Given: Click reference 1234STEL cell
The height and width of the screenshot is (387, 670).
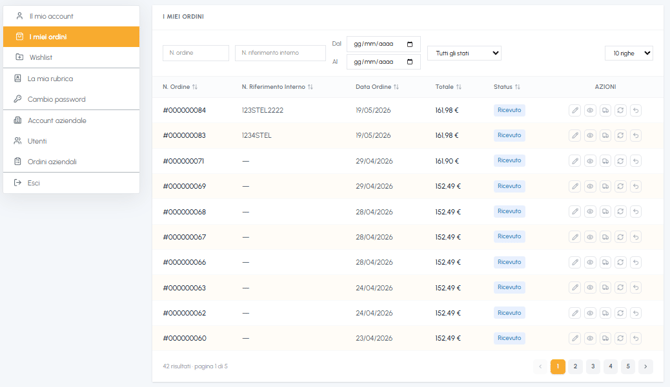Looking at the screenshot, I should tap(256, 135).
